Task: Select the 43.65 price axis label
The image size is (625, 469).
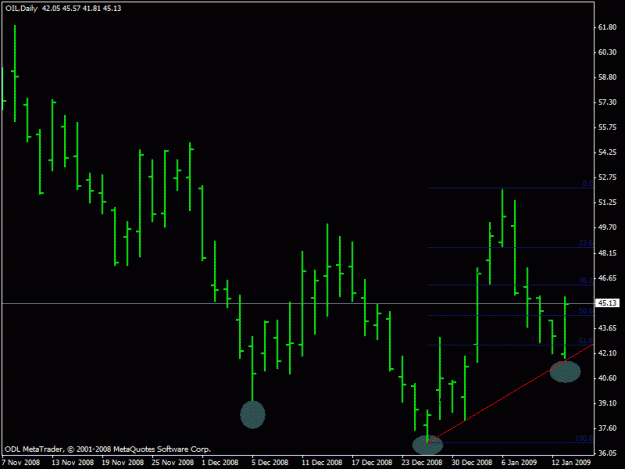Action: click(x=607, y=328)
